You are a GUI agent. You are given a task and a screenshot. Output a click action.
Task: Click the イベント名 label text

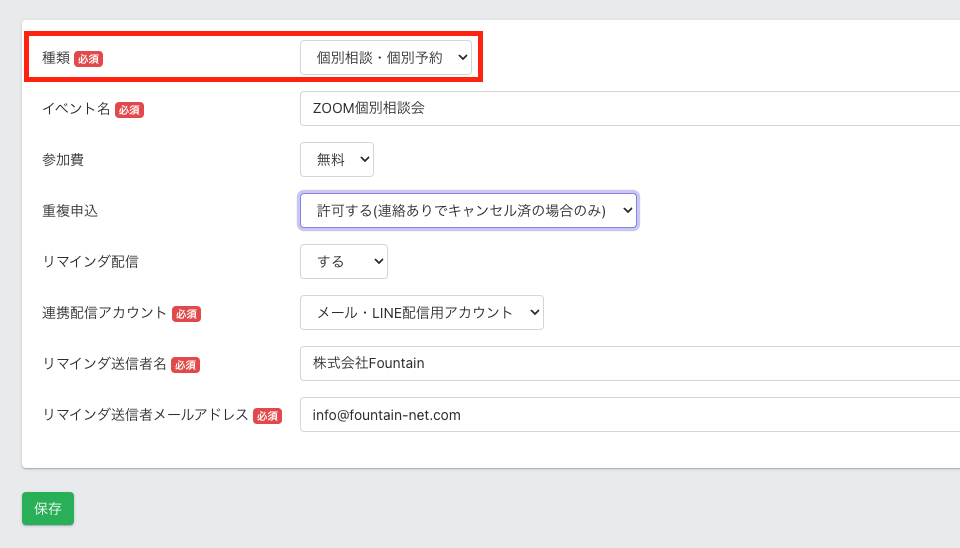click(76, 109)
